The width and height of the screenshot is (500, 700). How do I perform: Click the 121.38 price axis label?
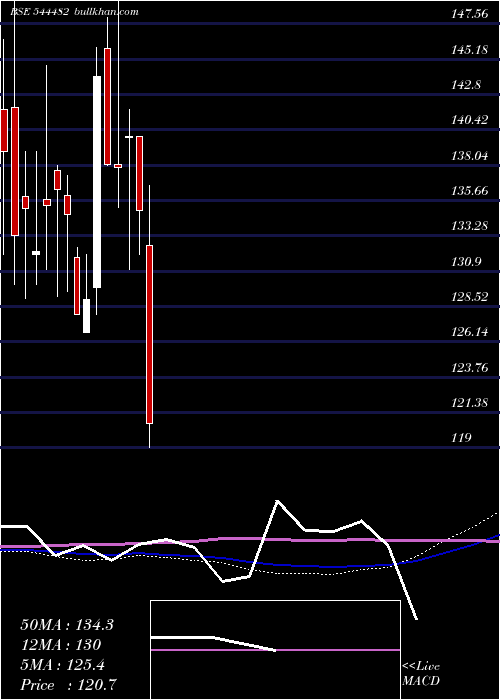click(469, 403)
